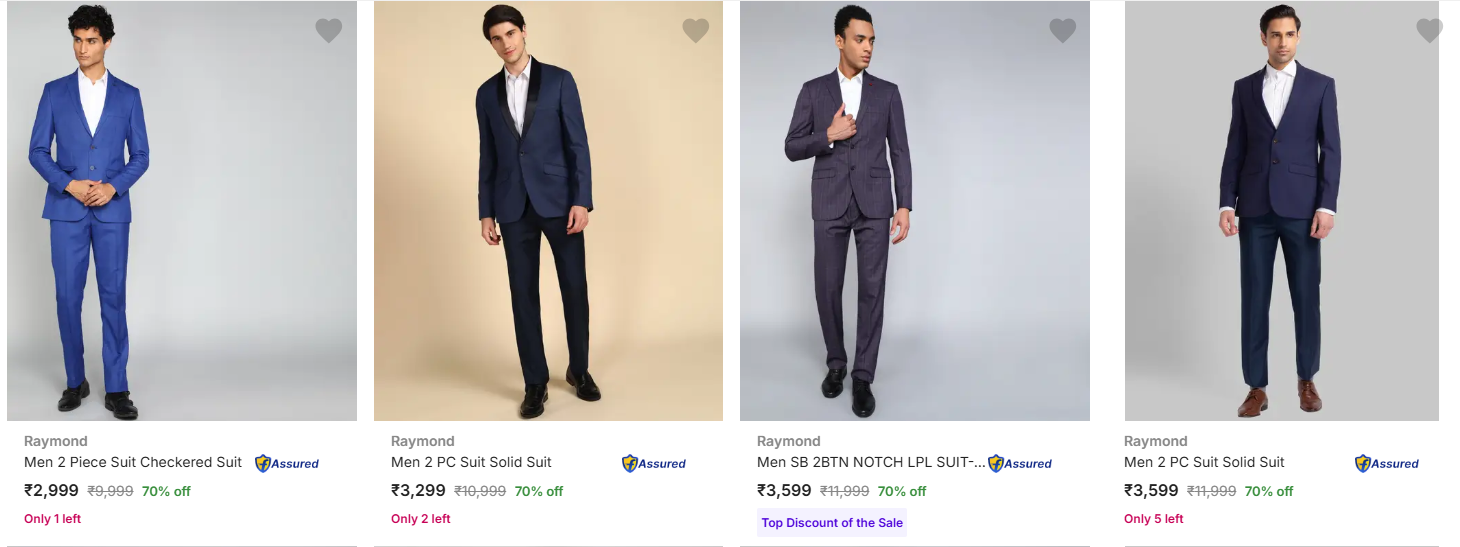This screenshot has width=1460, height=547.
Task: Open the tuxedo-style suit photo on beige
Action: pyautogui.click(x=548, y=210)
